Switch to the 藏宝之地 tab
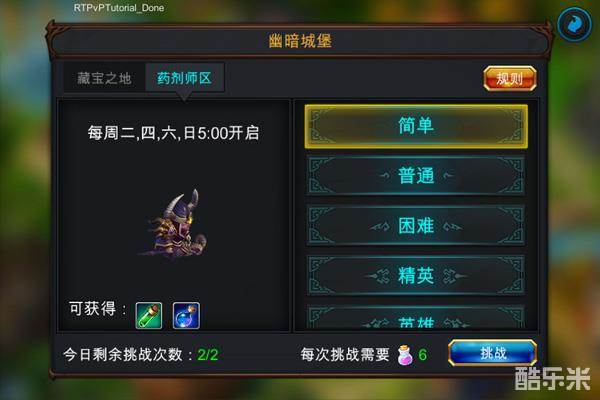The image size is (600, 400). (x=104, y=78)
